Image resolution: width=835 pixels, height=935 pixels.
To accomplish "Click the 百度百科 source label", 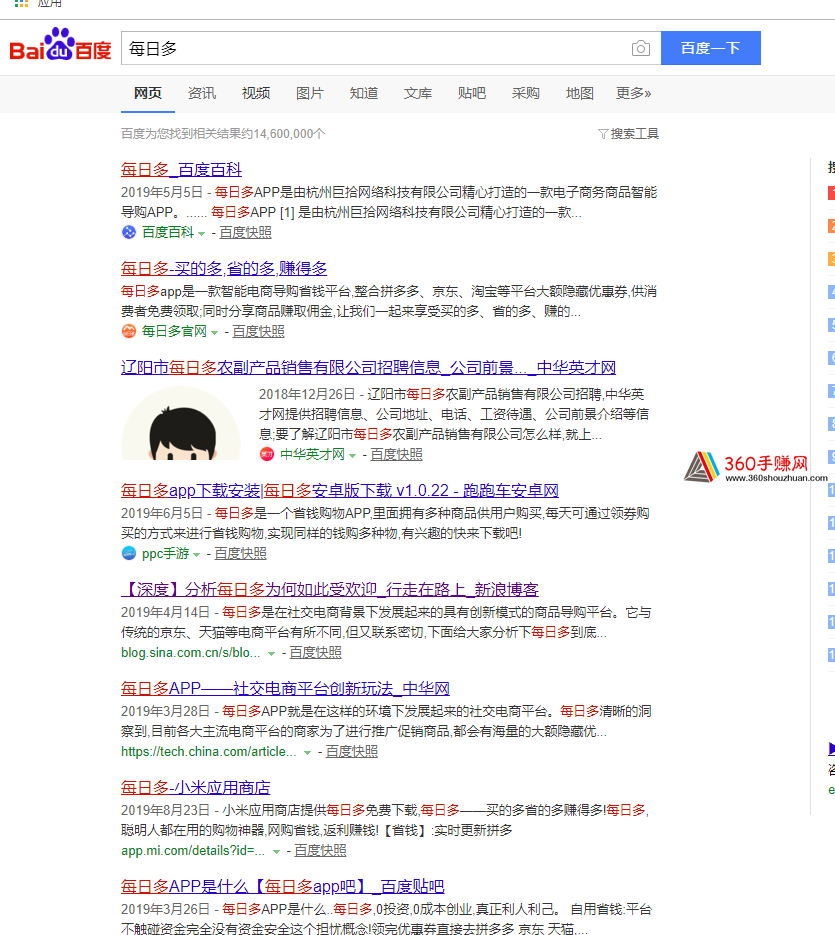I will pos(168,233).
